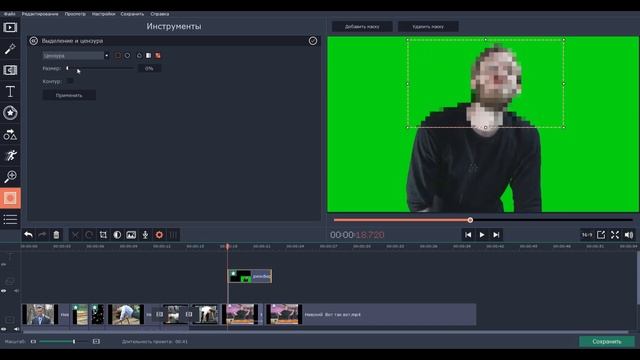
Task: Open the Цензура mode dropdown
Action: pos(76,56)
